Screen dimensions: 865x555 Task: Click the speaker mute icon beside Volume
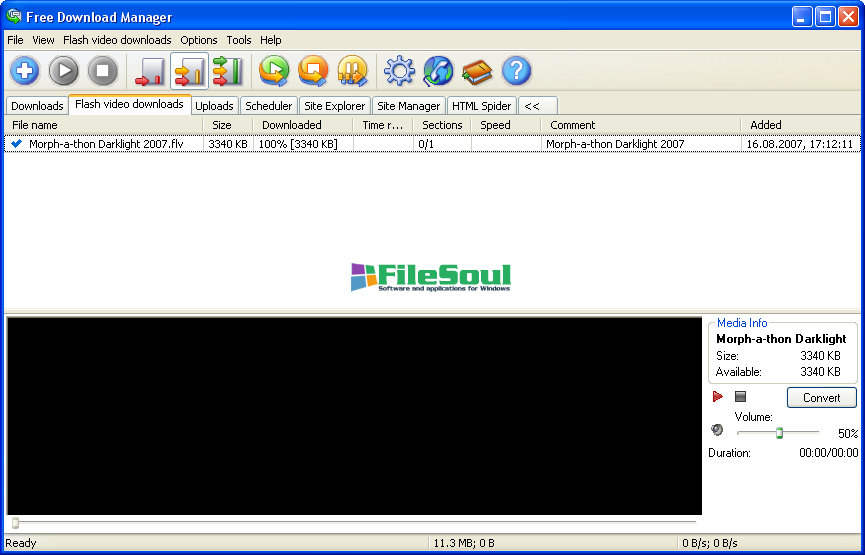[717, 431]
